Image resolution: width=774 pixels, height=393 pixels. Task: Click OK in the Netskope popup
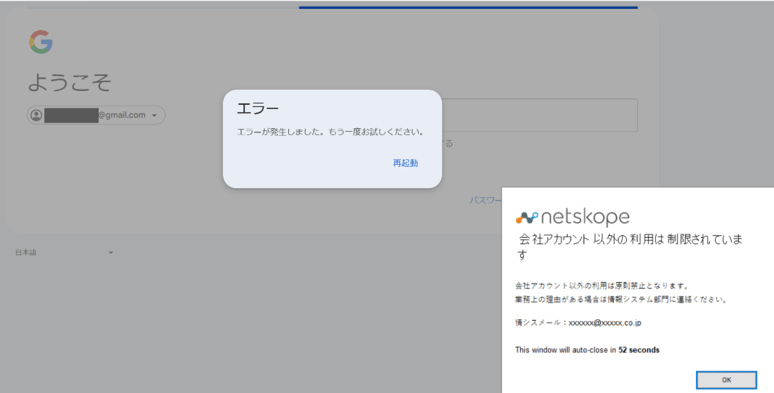pos(726,380)
